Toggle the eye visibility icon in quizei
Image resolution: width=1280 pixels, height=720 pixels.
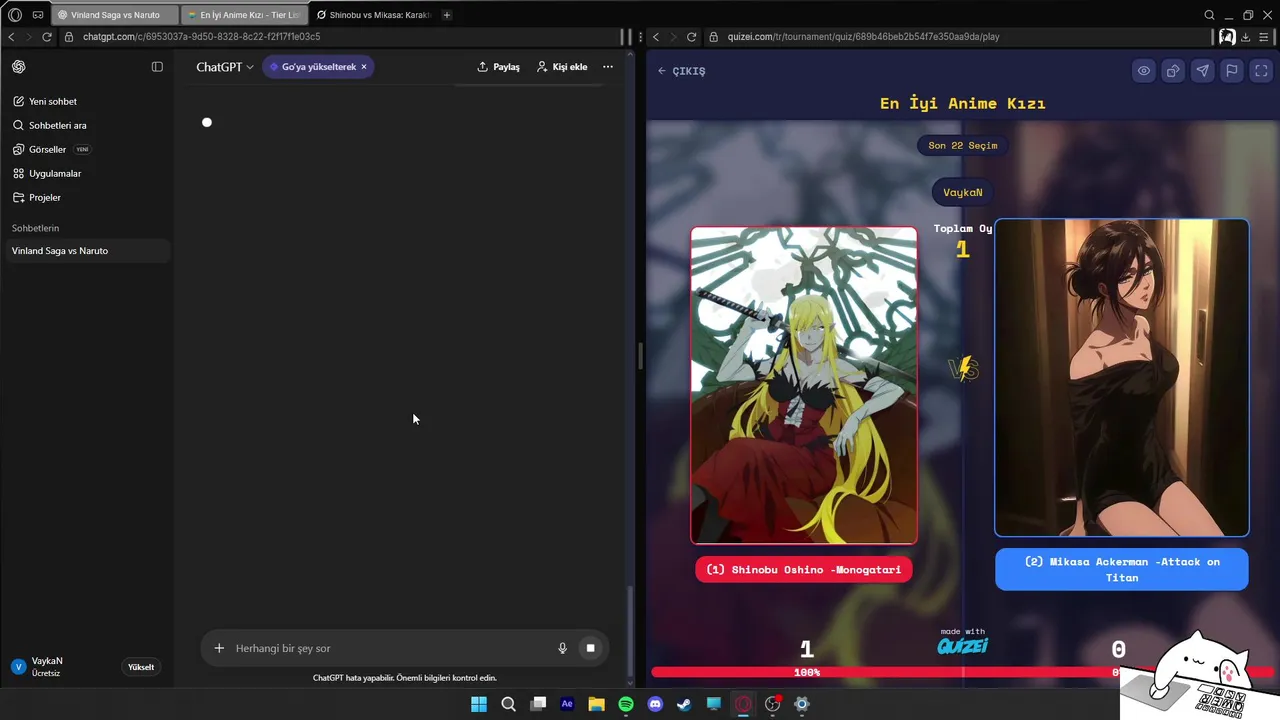click(x=1144, y=71)
